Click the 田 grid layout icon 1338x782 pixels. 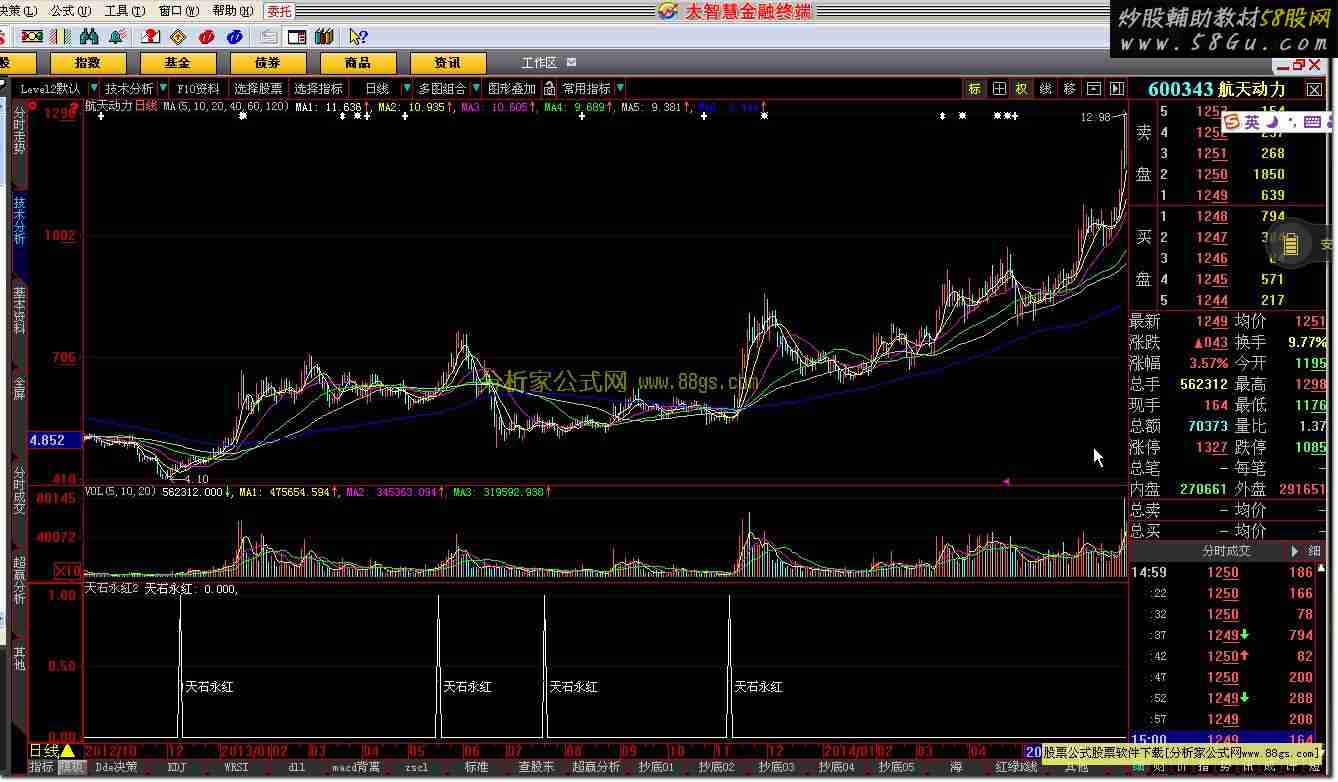coord(999,89)
